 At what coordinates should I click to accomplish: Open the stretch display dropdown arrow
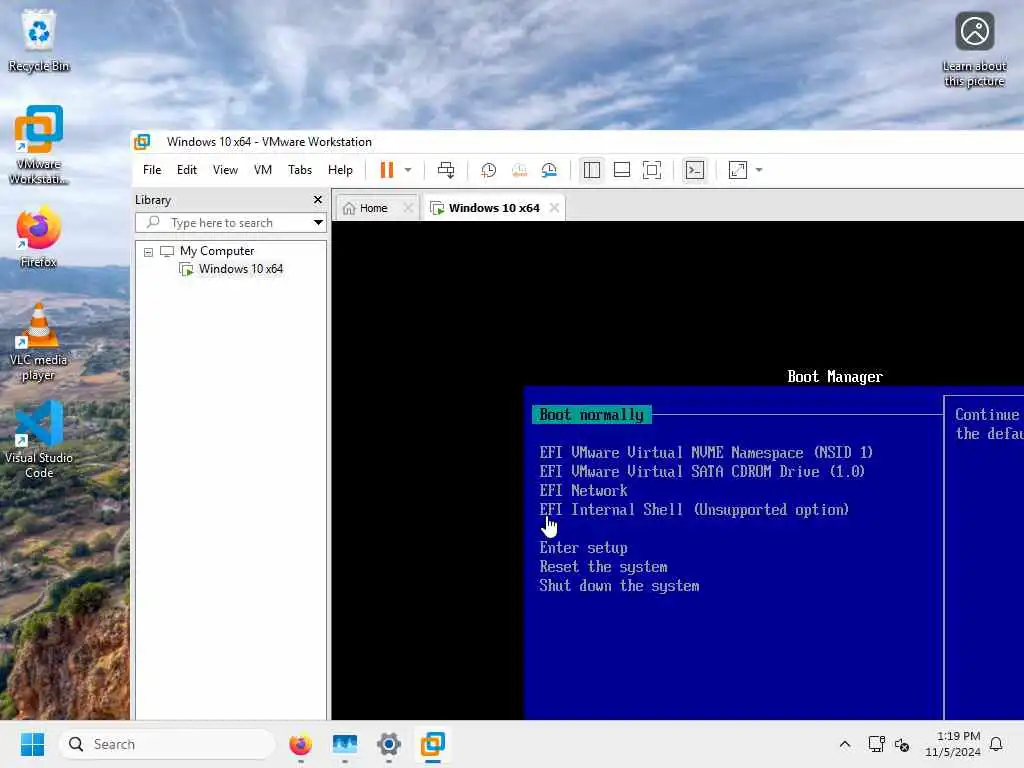(759, 170)
